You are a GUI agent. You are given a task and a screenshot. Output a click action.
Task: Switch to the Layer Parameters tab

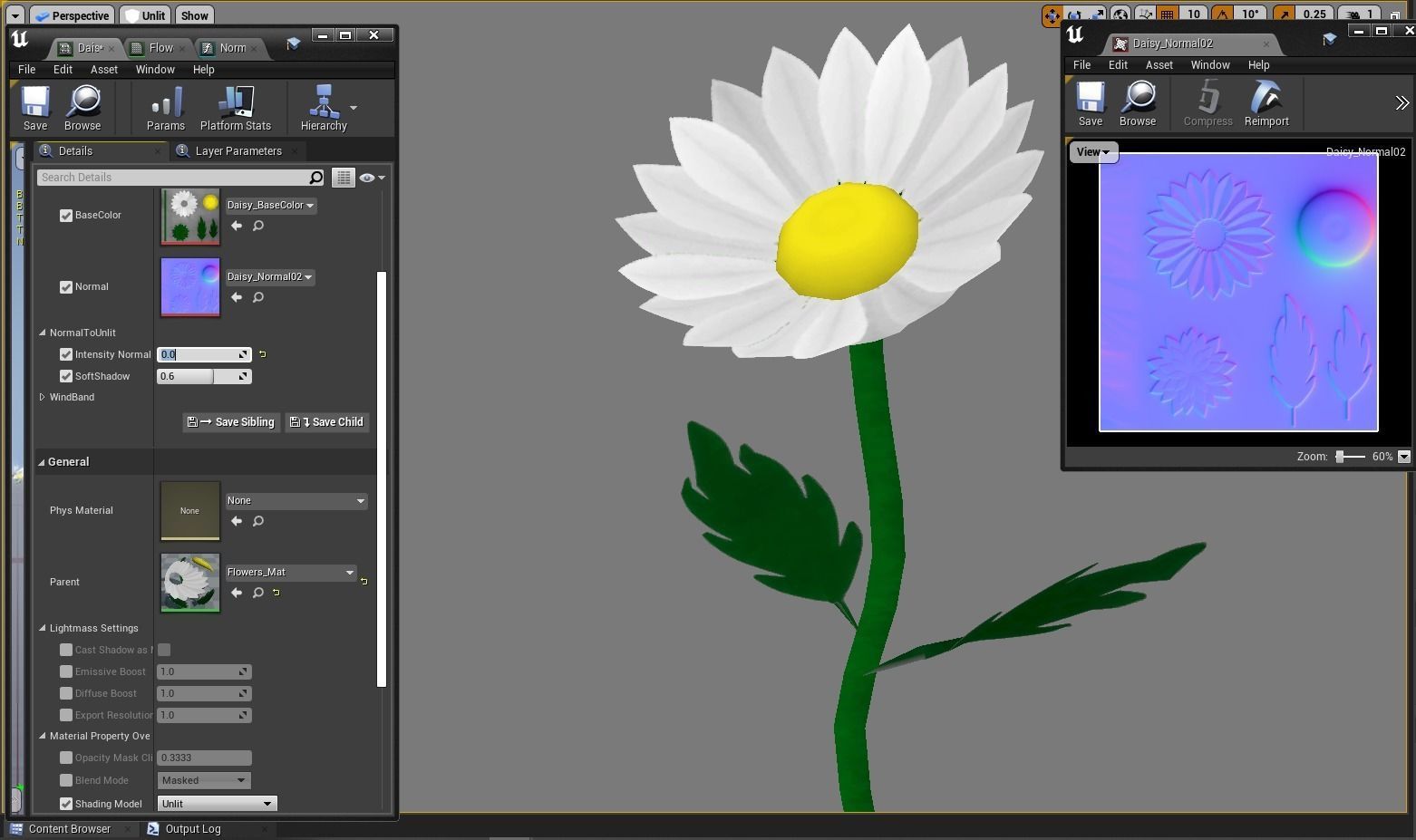click(x=238, y=151)
